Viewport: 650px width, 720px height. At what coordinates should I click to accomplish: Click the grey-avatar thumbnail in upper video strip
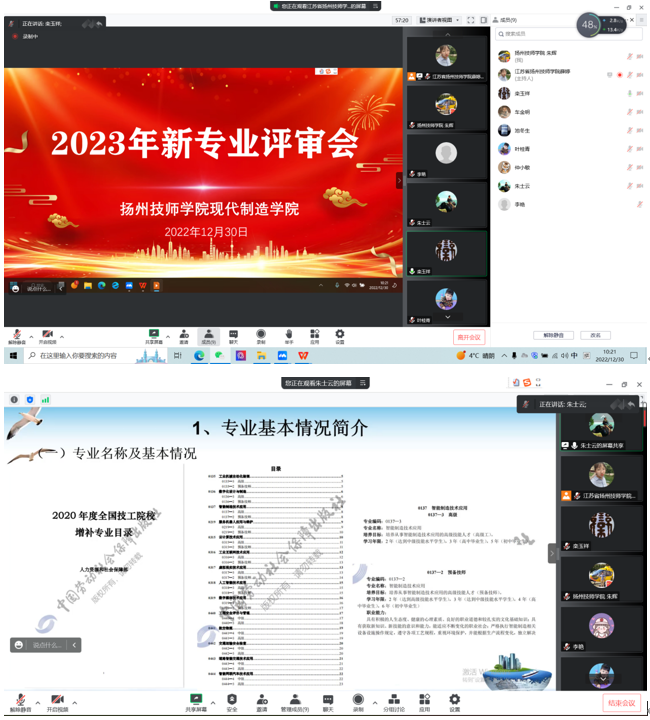[447, 156]
